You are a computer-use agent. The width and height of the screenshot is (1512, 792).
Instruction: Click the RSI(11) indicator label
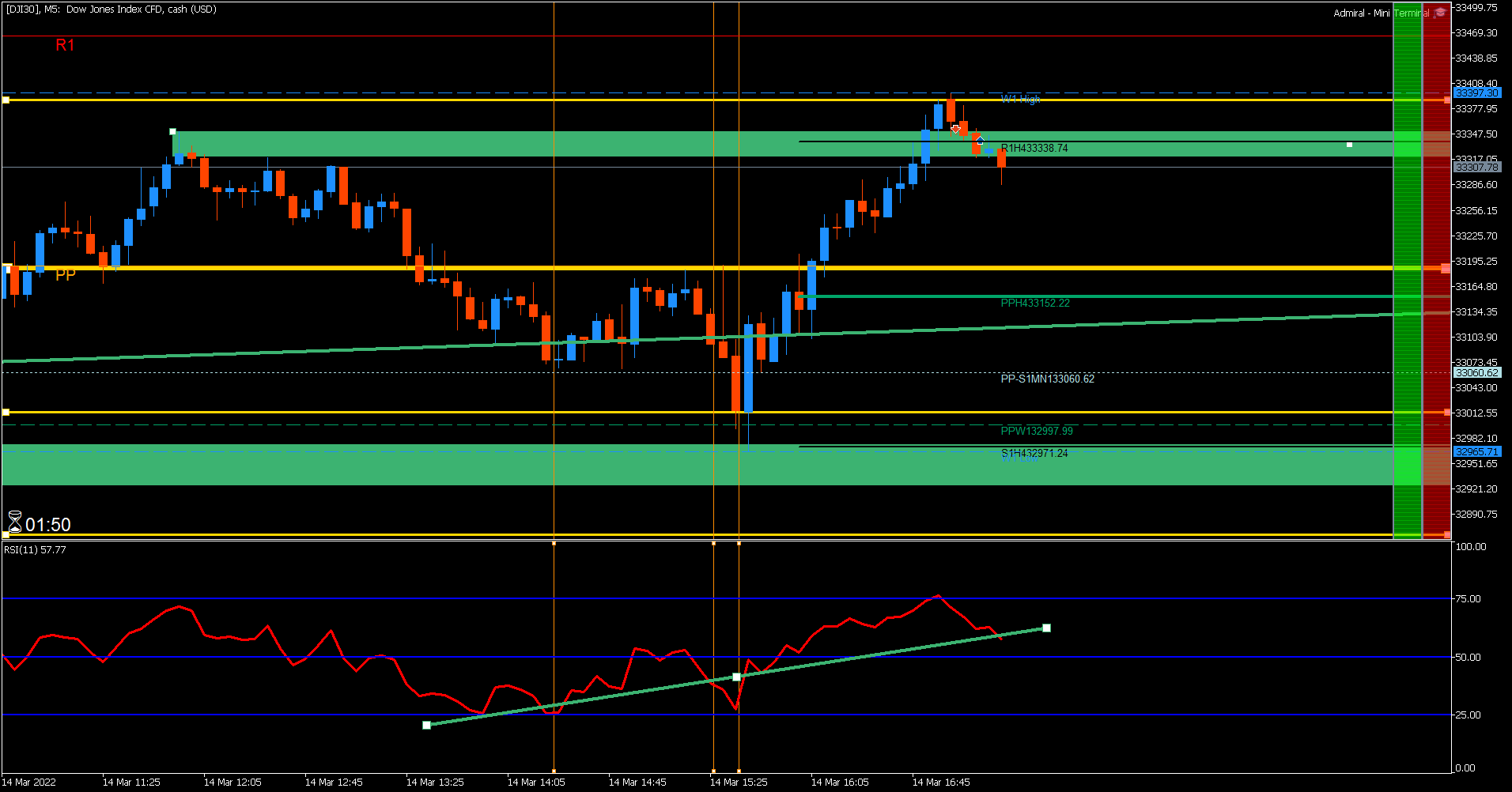pyautogui.click(x=35, y=549)
